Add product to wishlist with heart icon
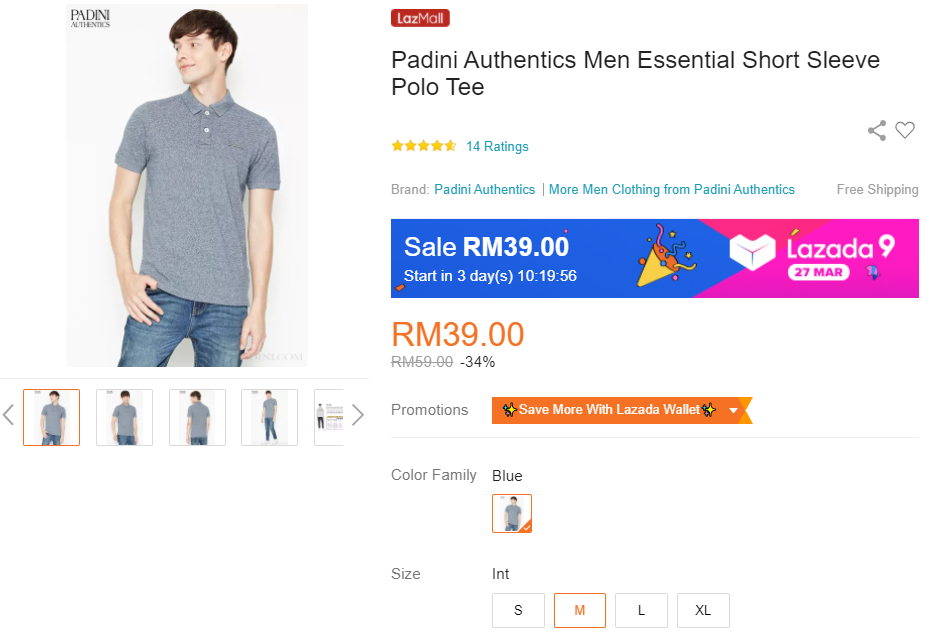This screenshot has height=639, width=931. (905, 130)
